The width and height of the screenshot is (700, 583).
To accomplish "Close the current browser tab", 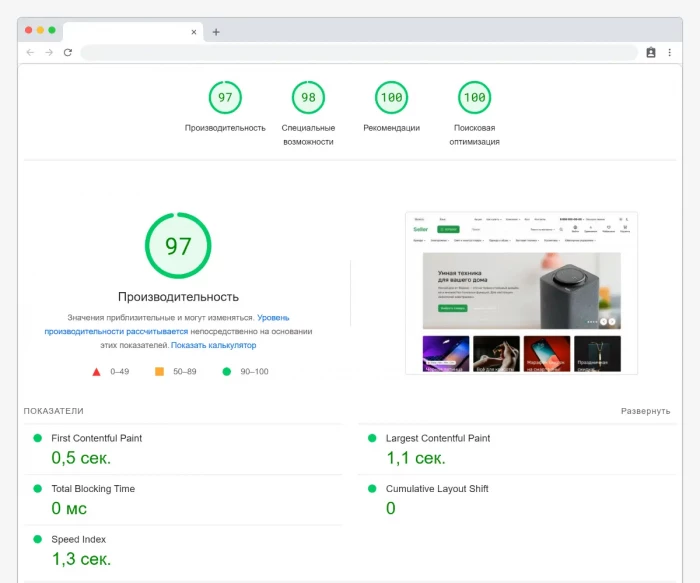I will coord(194,32).
